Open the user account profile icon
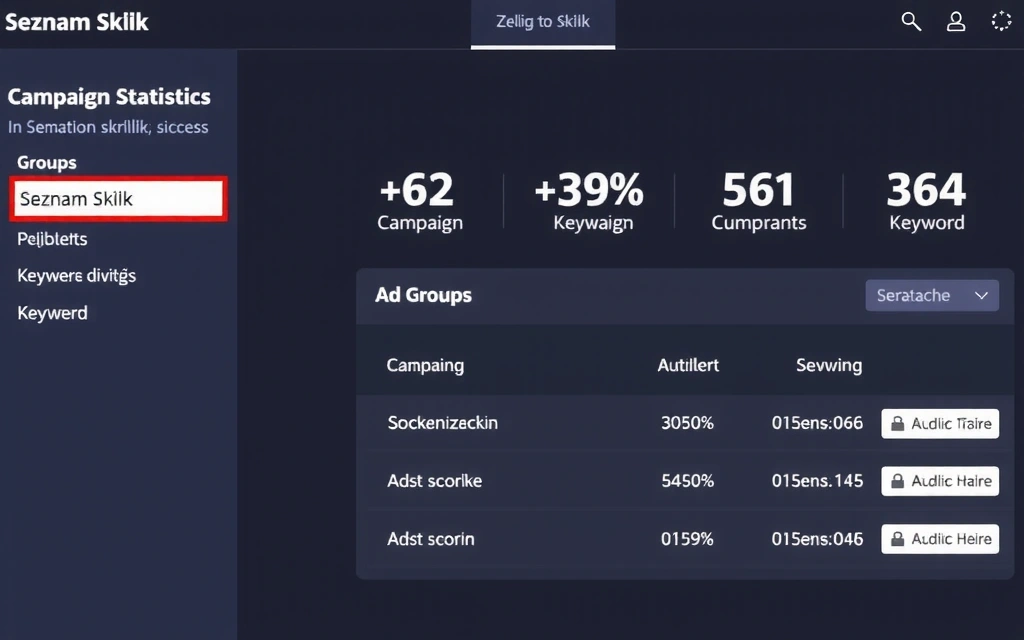The width and height of the screenshot is (1024, 640). pyautogui.click(x=956, y=22)
